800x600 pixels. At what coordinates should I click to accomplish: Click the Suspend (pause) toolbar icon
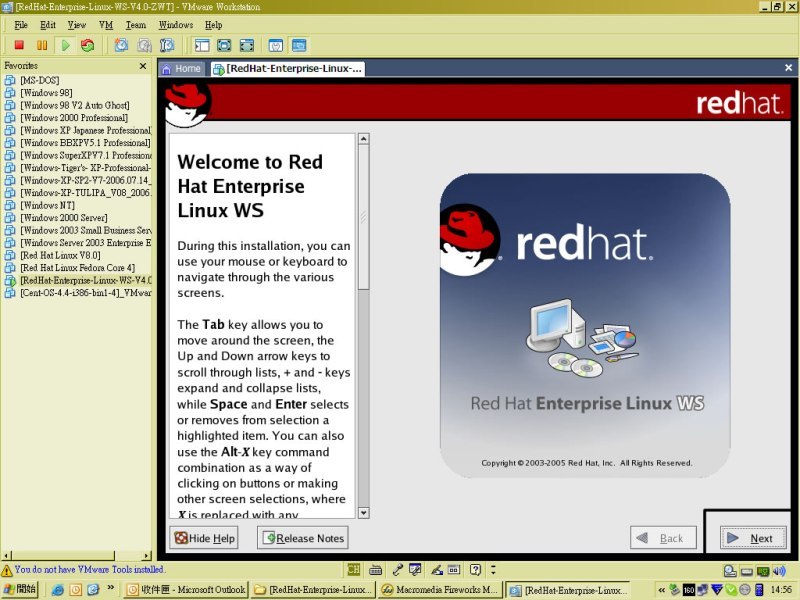tap(42, 45)
